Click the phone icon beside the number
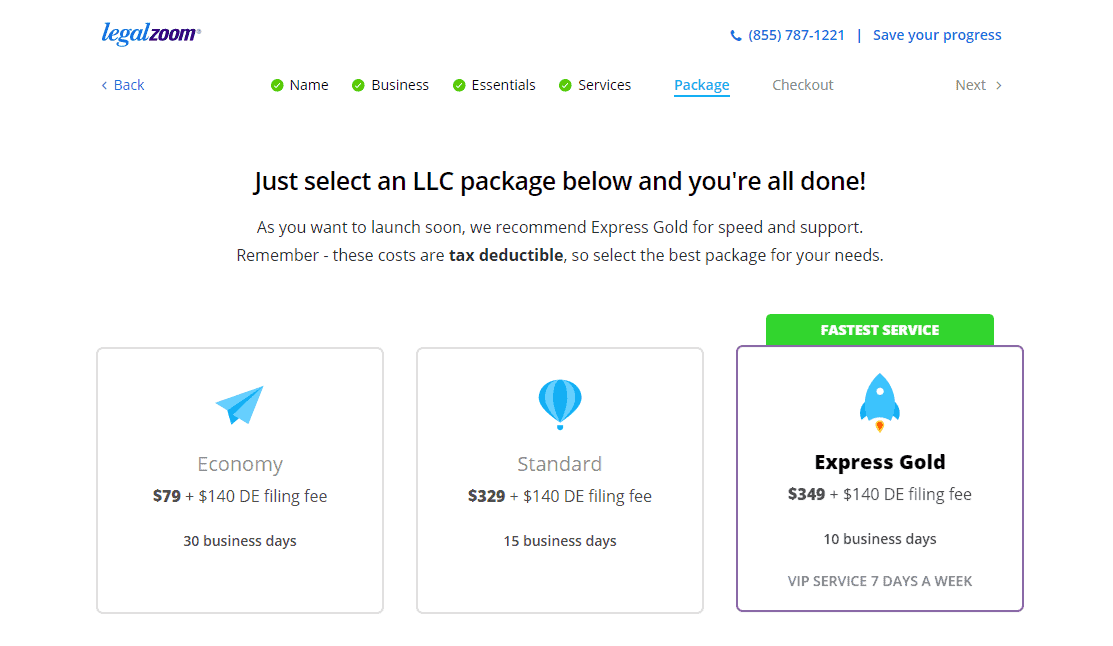The height and width of the screenshot is (646, 1113). tap(736, 35)
